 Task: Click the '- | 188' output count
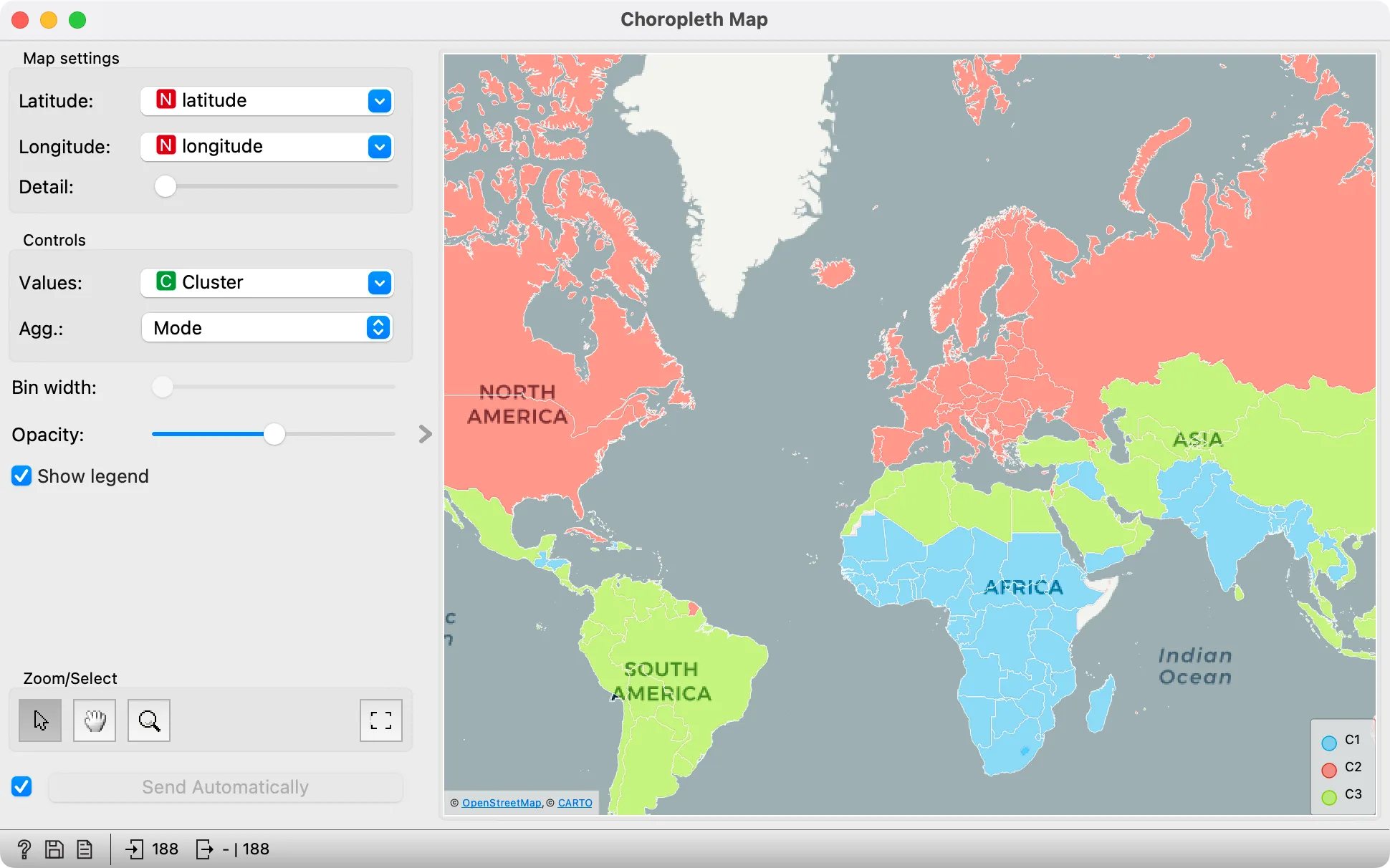[x=246, y=849]
